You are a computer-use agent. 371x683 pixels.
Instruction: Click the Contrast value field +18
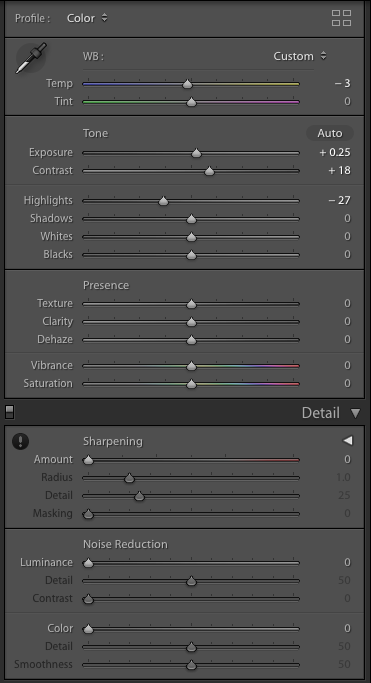(x=339, y=170)
